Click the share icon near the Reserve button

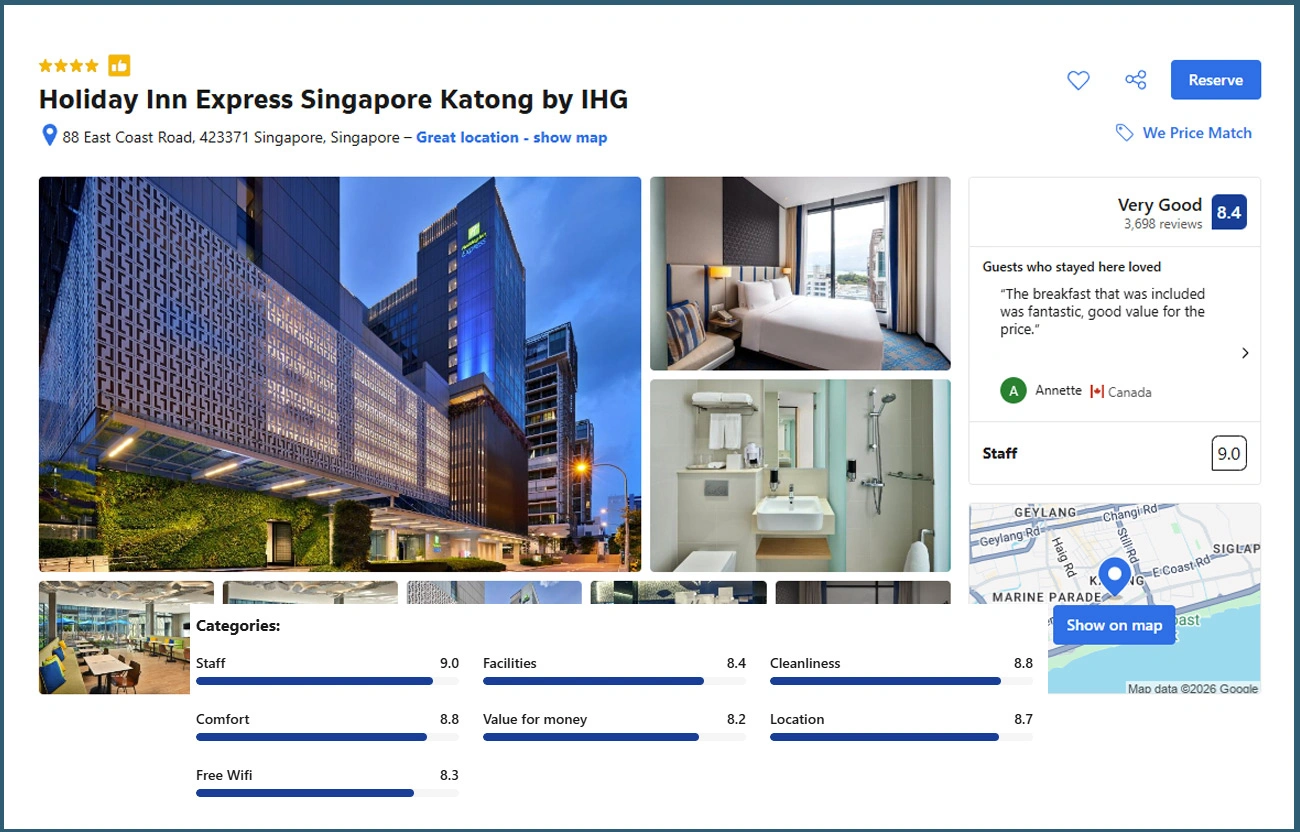point(1135,80)
